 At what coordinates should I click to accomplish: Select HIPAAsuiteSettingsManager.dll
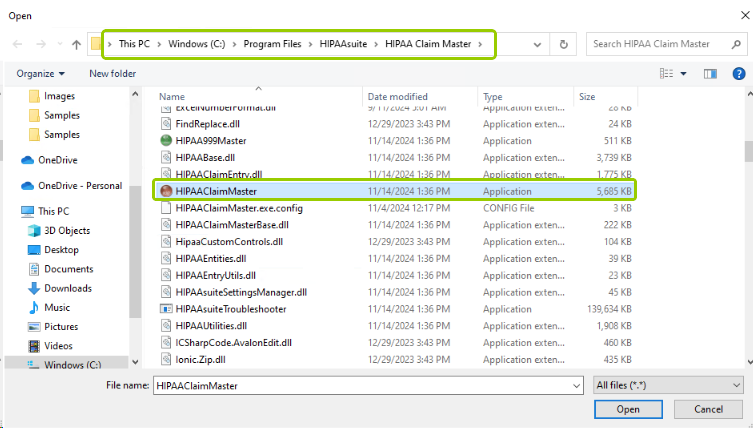[241, 292]
